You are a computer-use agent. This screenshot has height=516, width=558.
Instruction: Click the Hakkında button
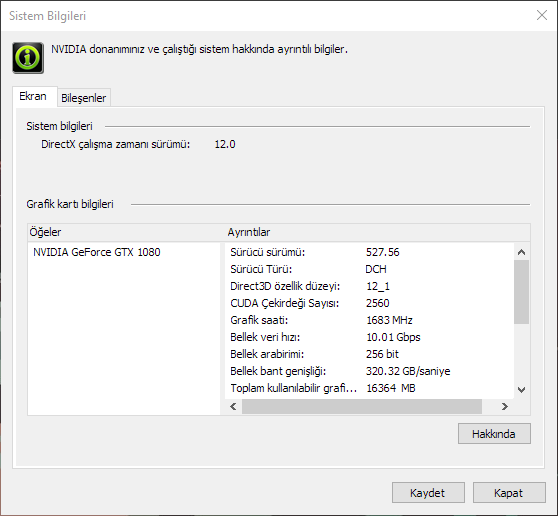494,433
